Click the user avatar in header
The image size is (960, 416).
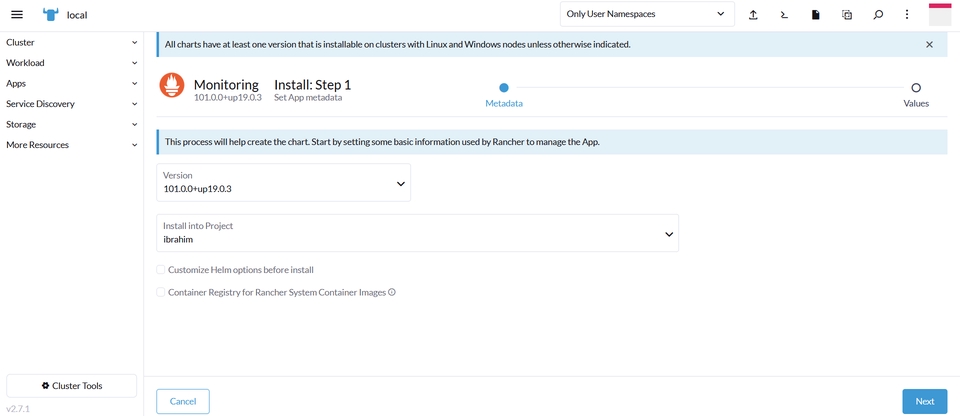(940, 14)
